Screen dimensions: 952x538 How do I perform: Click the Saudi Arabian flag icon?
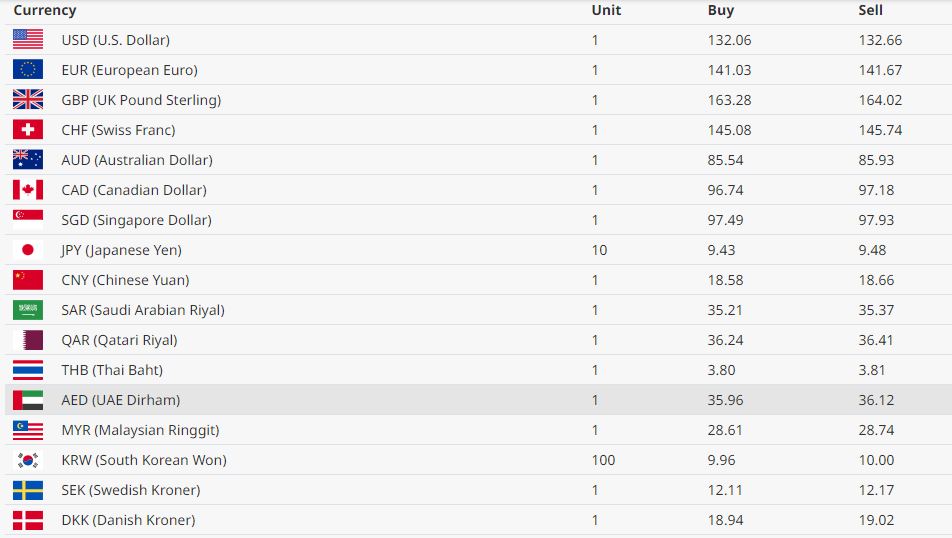coord(28,310)
